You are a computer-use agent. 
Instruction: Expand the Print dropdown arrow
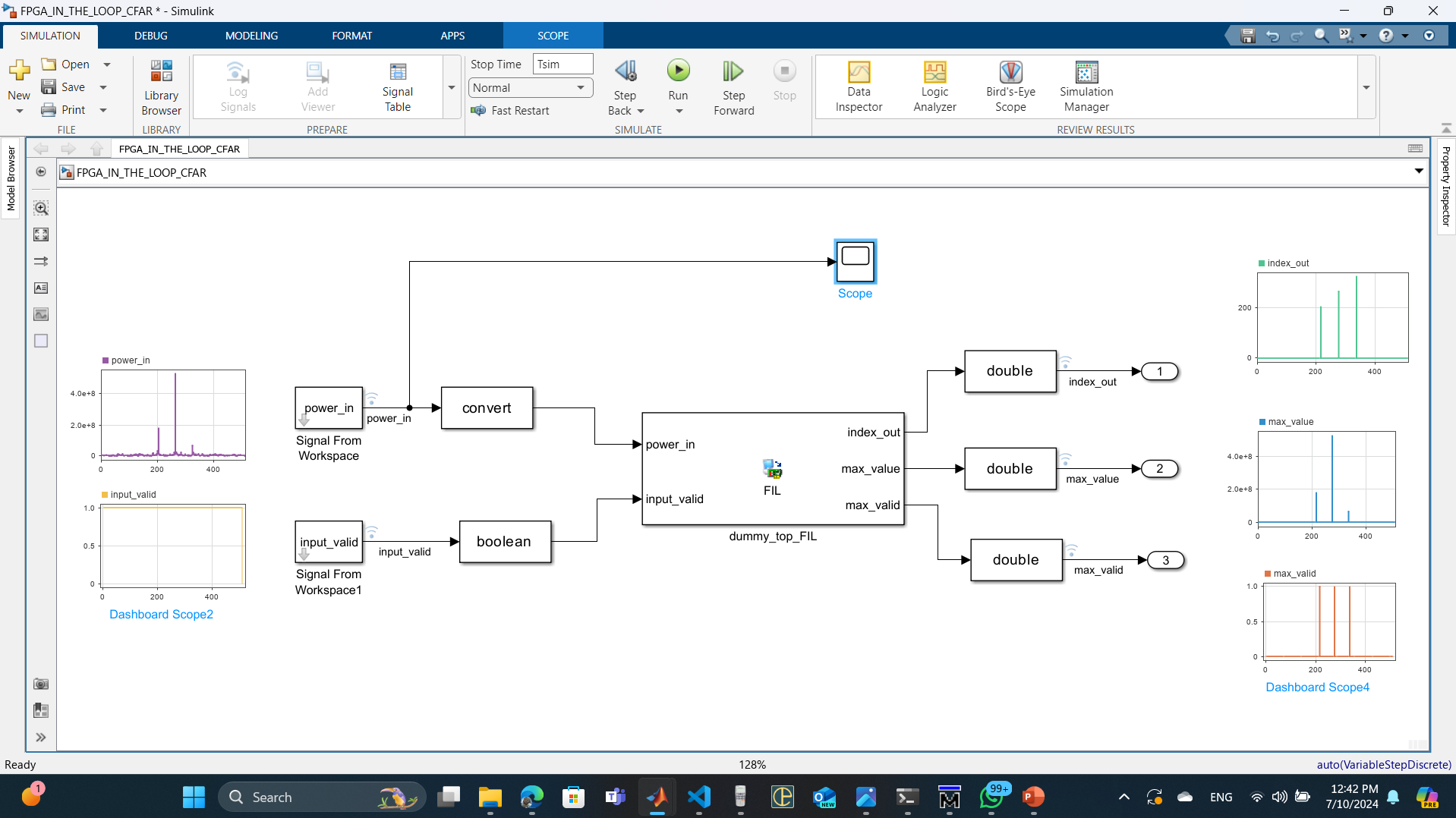point(103,110)
